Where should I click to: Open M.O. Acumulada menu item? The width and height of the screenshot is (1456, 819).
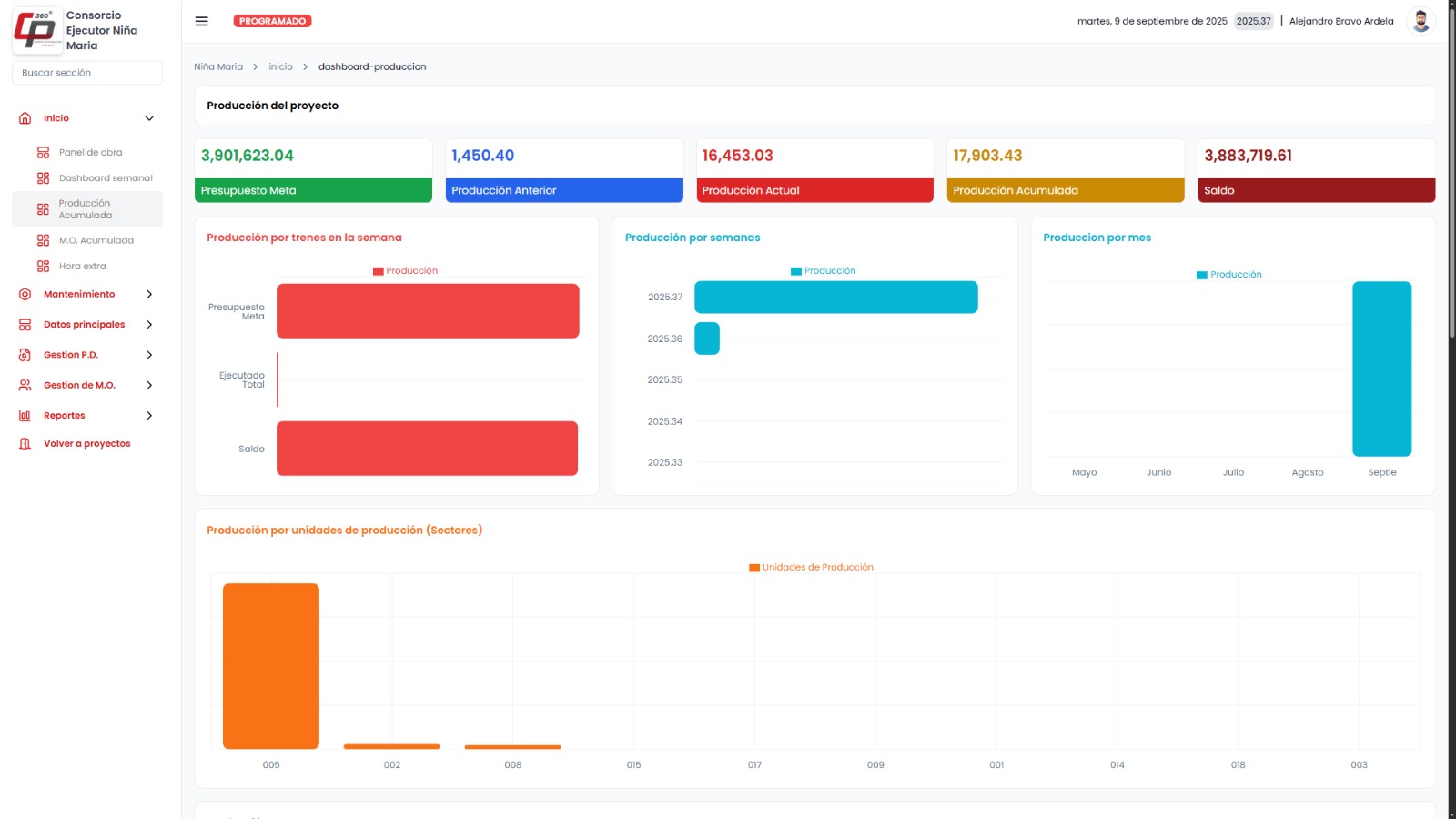click(96, 240)
